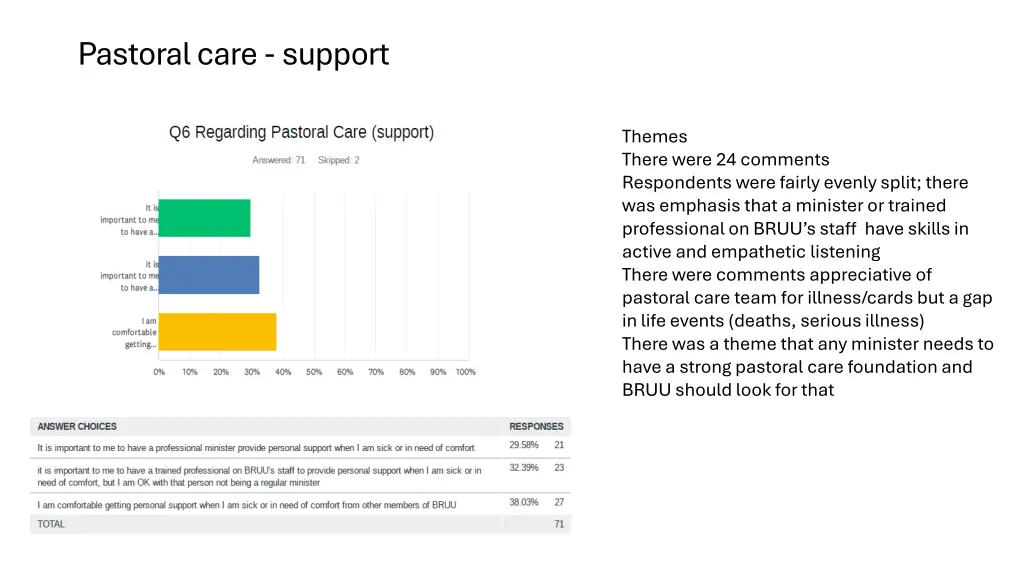The width and height of the screenshot is (1024, 576).
Task: Click the "Themes" heading text
Action: 654,137
